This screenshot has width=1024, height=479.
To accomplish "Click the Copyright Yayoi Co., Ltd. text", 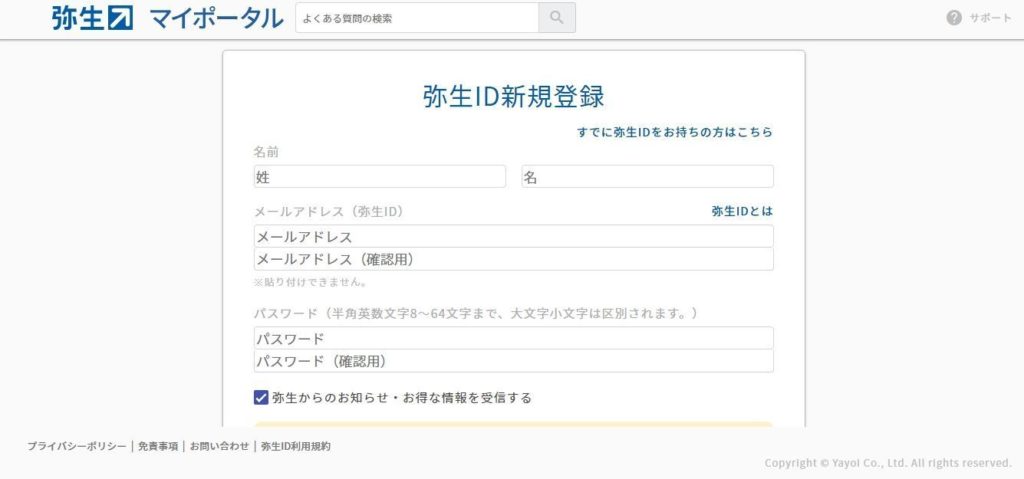I will [x=888, y=463].
